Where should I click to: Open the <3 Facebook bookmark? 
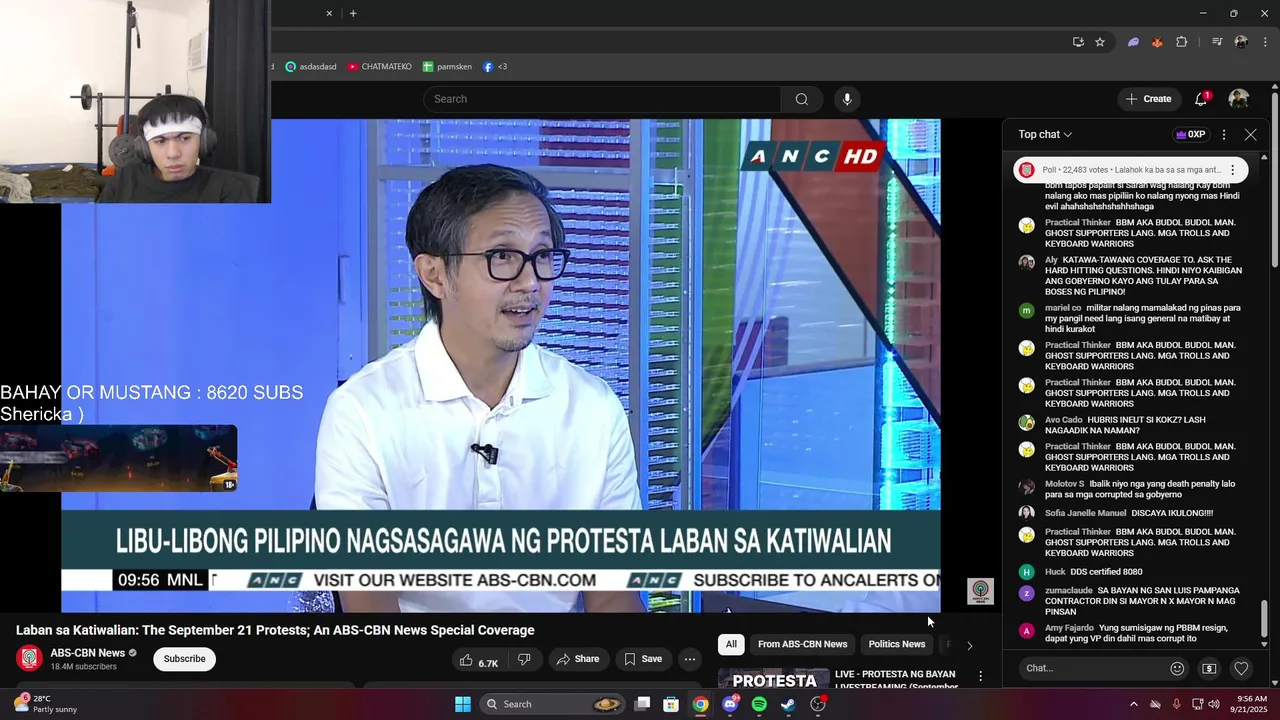coord(495,67)
